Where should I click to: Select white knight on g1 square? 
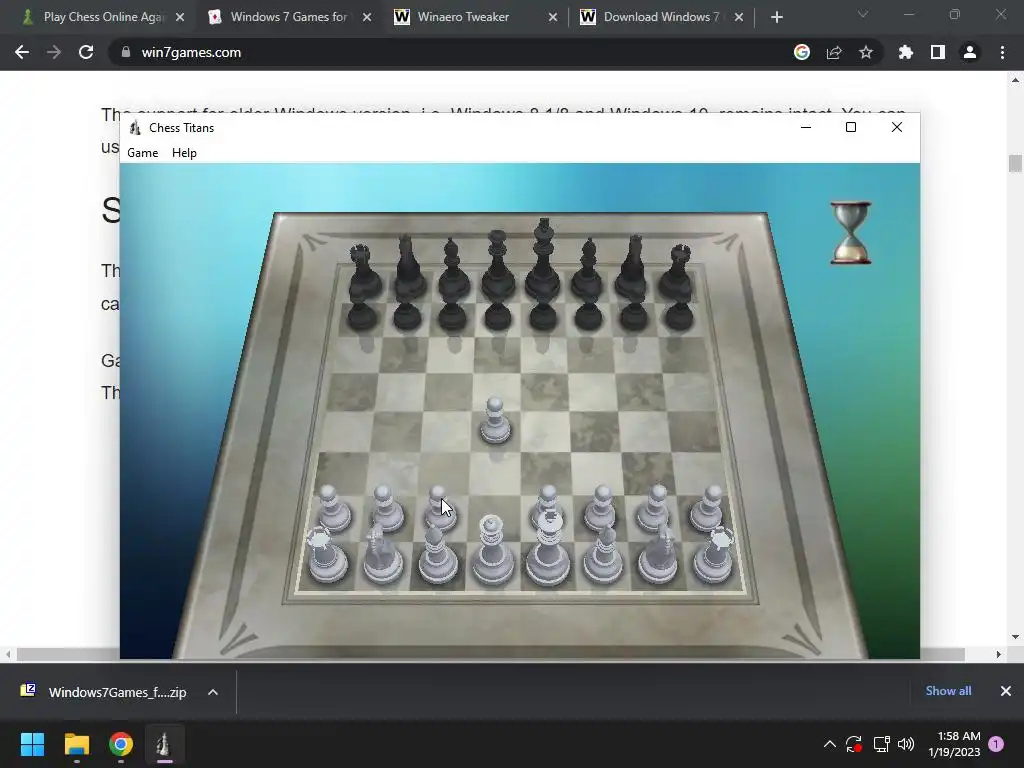tap(658, 554)
